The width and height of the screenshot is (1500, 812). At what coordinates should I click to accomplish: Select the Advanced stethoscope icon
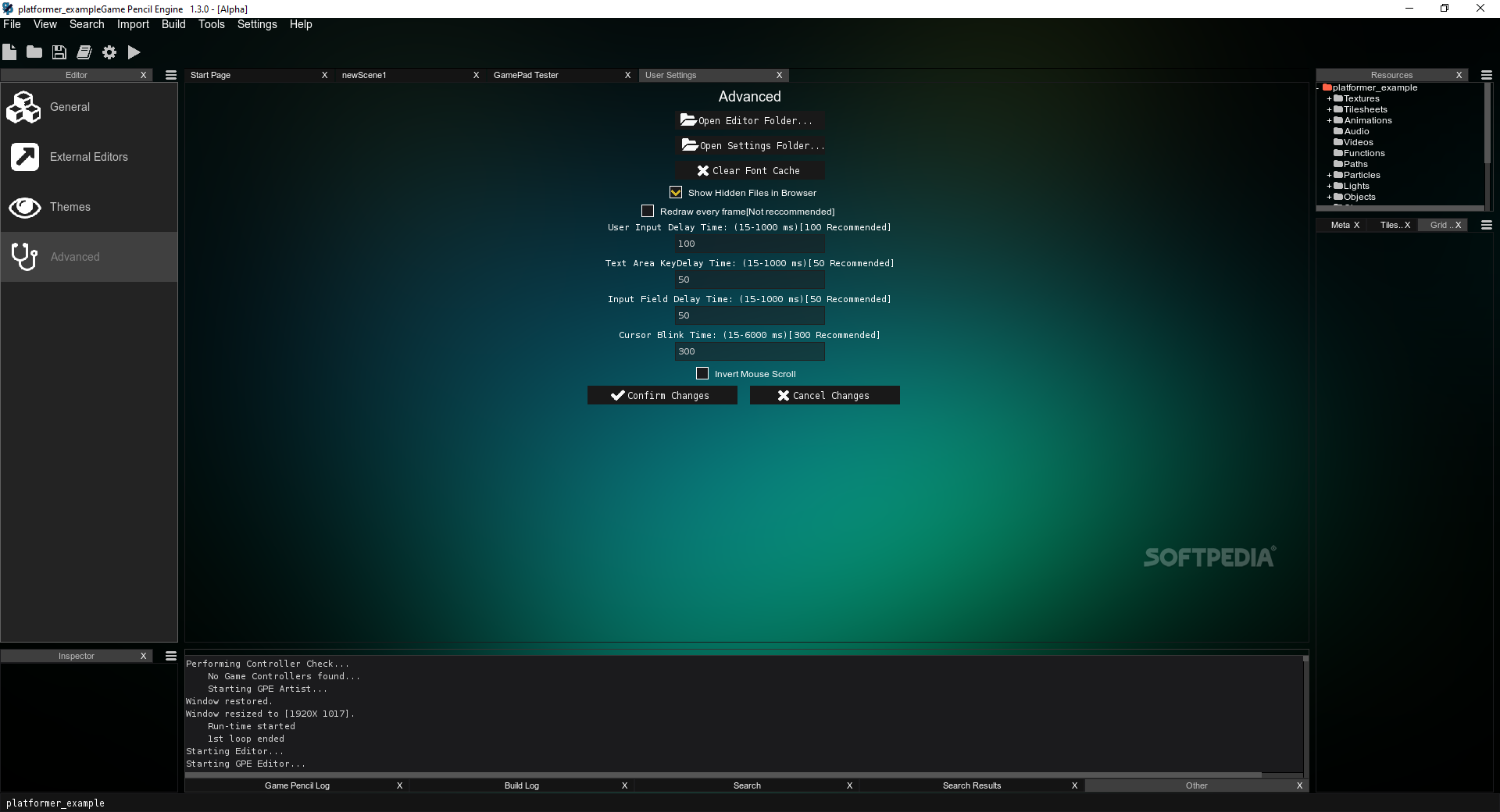(x=24, y=257)
